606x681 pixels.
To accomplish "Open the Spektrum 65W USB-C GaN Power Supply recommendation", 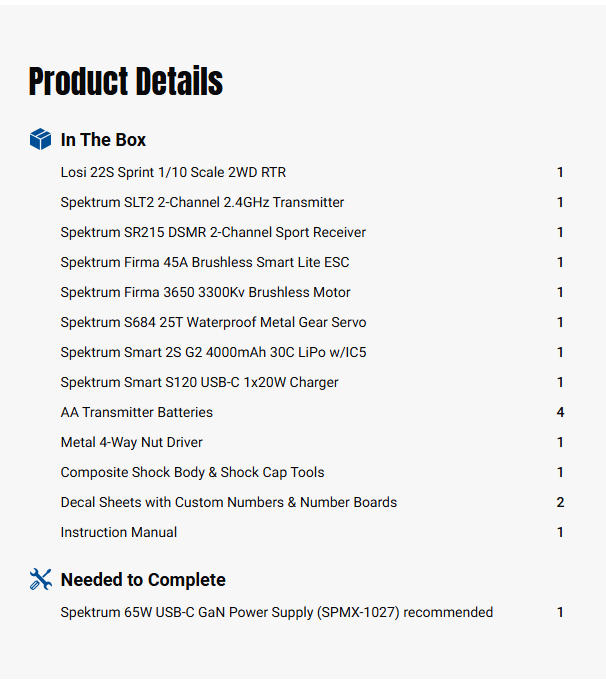I will (x=276, y=612).
